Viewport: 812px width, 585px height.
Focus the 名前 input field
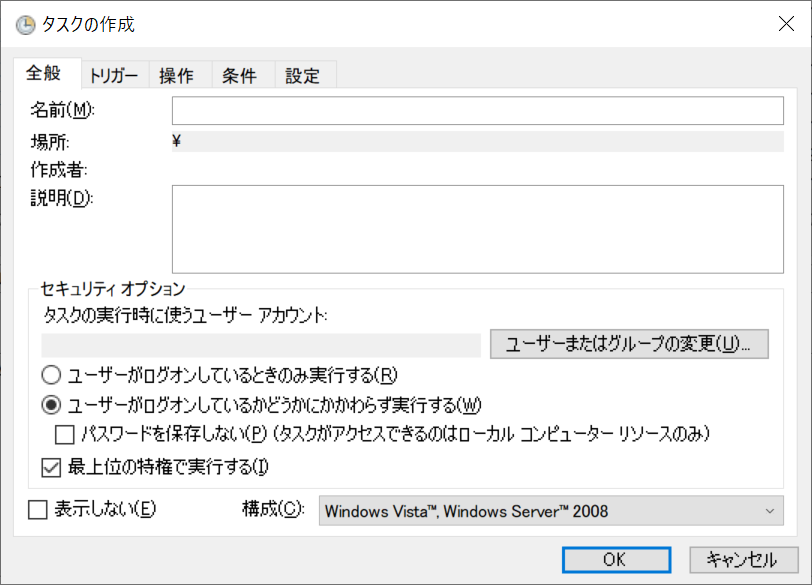click(477, 110)
